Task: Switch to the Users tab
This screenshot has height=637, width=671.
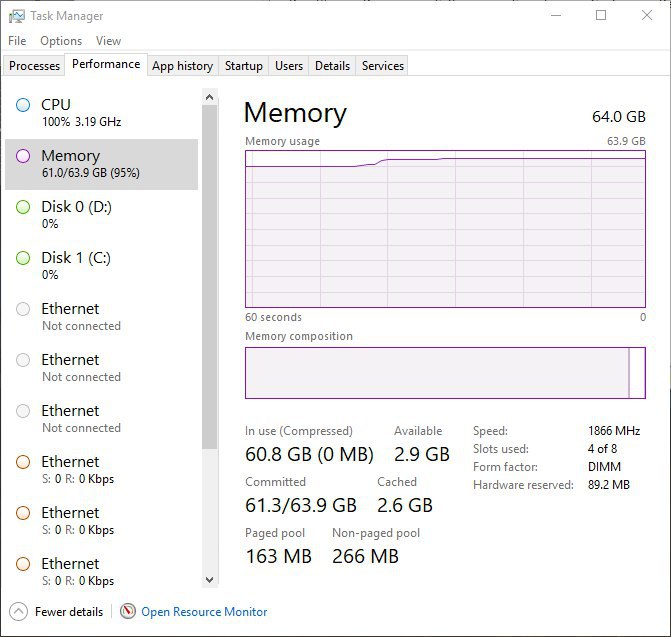Action: 289,66
